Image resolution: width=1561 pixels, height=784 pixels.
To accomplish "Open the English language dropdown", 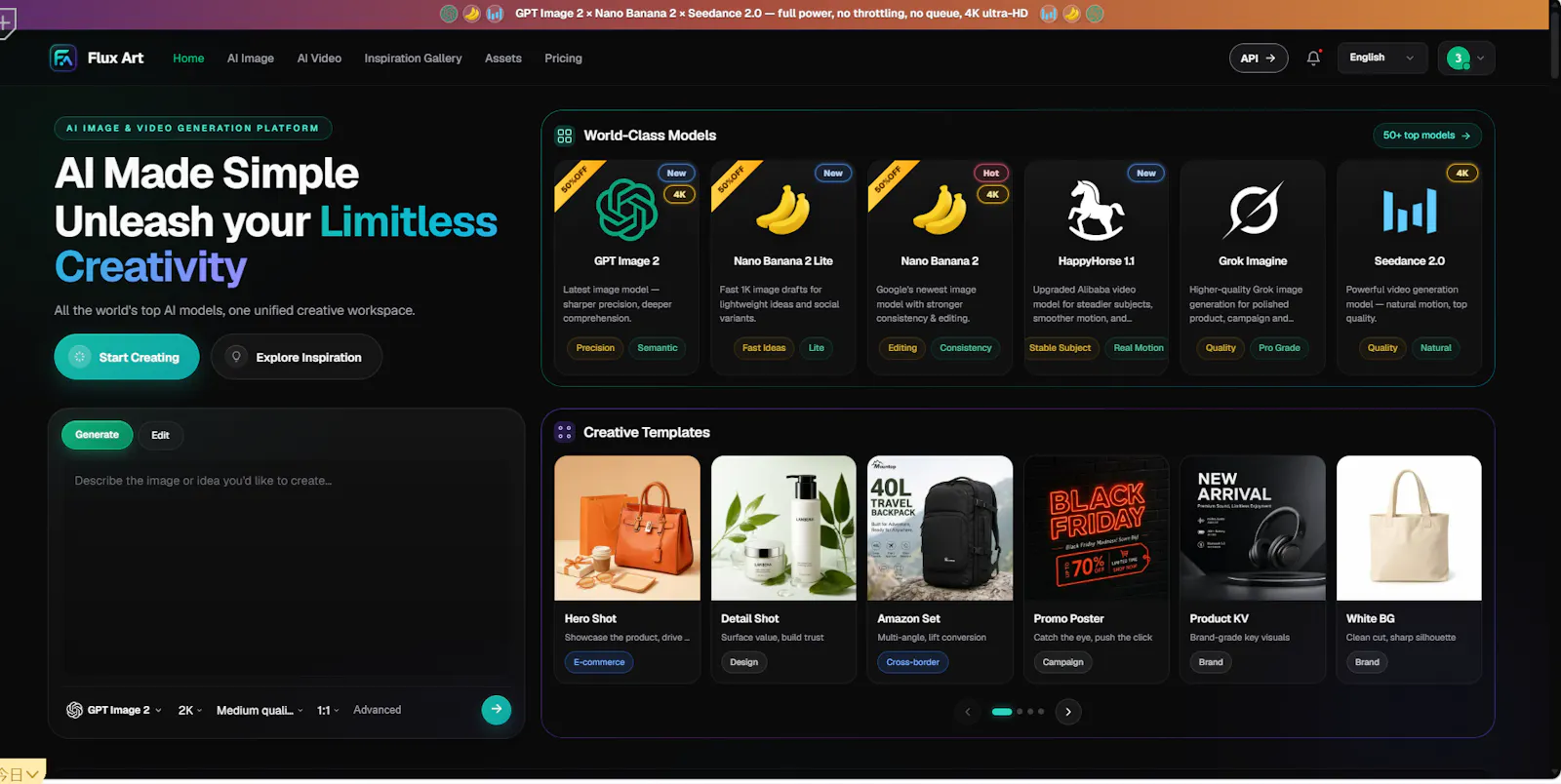I will coord(1381,58).
